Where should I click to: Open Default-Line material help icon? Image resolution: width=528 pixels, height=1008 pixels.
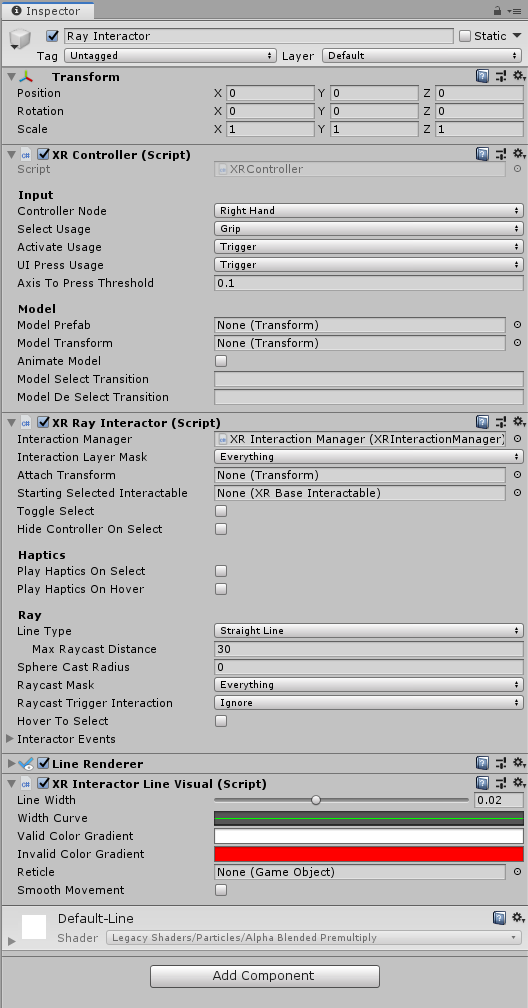click(x=499, y=918)
